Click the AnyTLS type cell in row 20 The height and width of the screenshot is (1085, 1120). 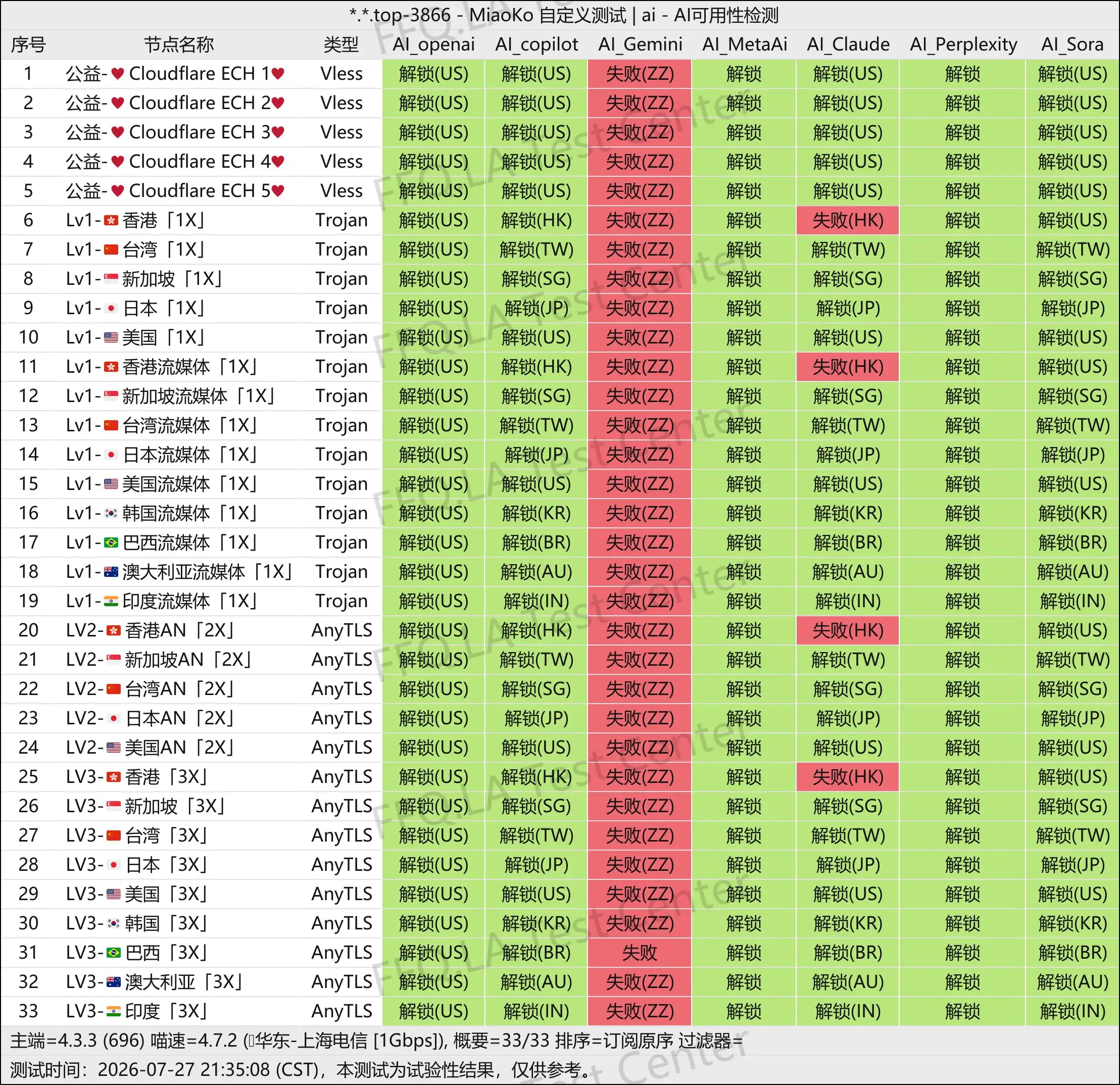tap(342, 630)
